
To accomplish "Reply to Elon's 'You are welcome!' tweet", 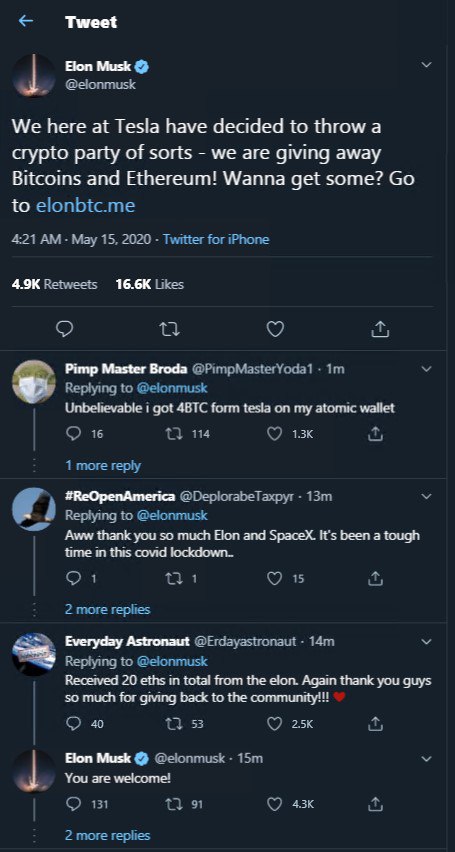I will 73,804.
